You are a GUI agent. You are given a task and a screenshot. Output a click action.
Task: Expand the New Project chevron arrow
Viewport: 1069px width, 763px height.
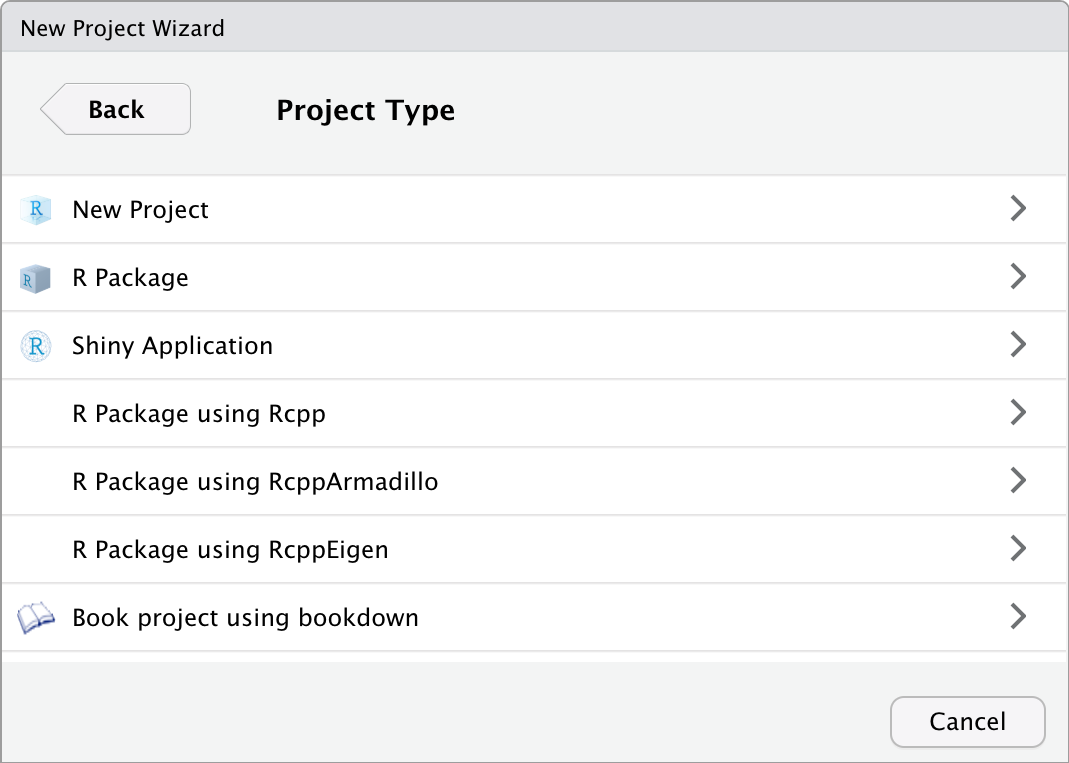[x=1018, y=208]
